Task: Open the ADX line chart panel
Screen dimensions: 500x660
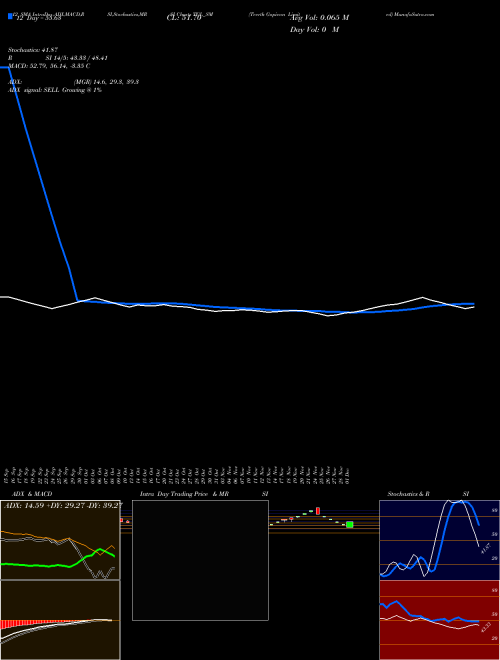Action: pyautogui.click(x=60, y=540)
